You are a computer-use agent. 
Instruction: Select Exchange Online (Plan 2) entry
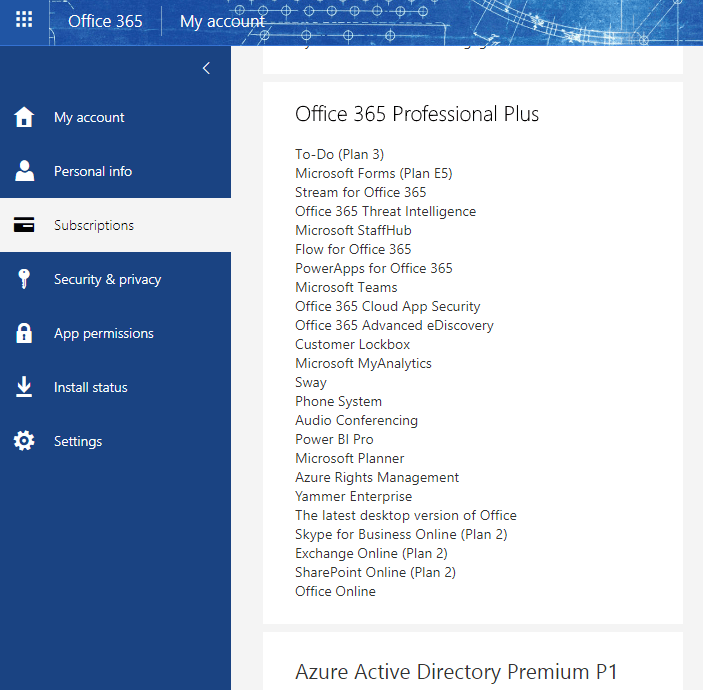[371, 553]
